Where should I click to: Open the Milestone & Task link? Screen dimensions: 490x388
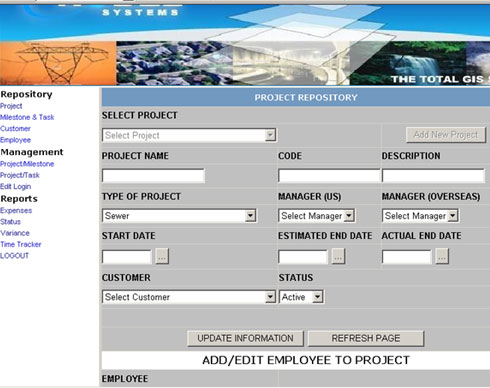[x=27, y=117]
